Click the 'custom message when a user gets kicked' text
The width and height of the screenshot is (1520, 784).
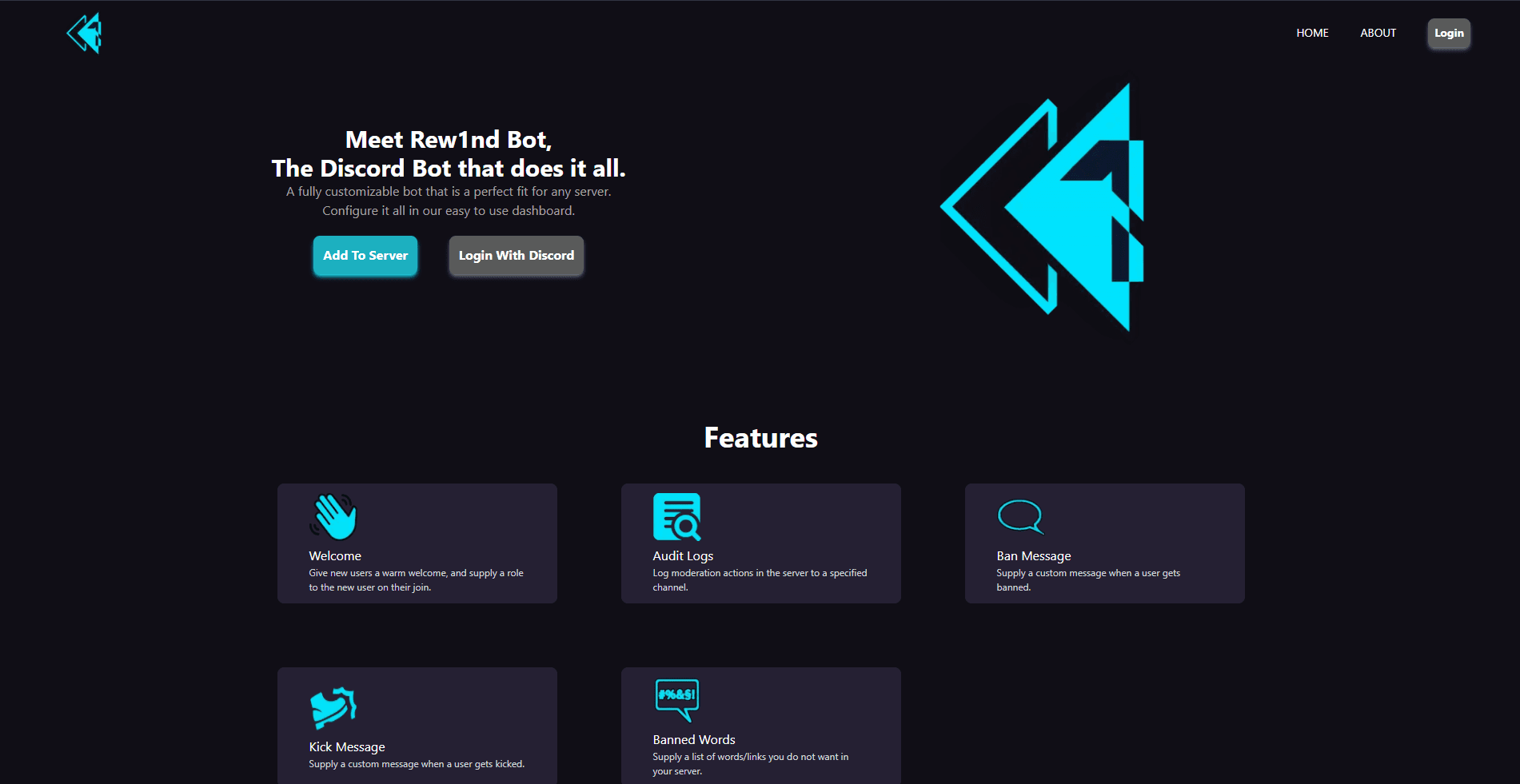(417, 764)
